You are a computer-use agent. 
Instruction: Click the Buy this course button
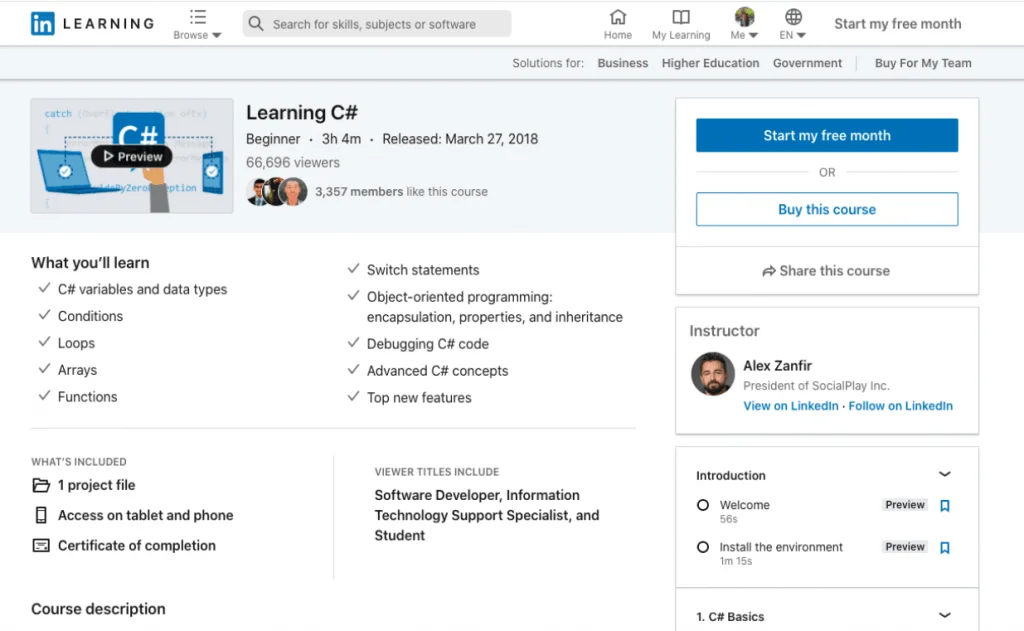827,210
